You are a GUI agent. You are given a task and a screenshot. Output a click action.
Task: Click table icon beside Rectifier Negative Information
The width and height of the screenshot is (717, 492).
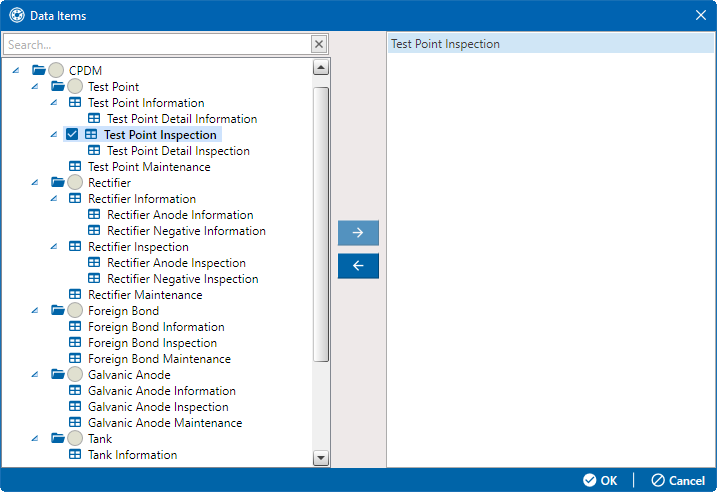pos(94,230)
